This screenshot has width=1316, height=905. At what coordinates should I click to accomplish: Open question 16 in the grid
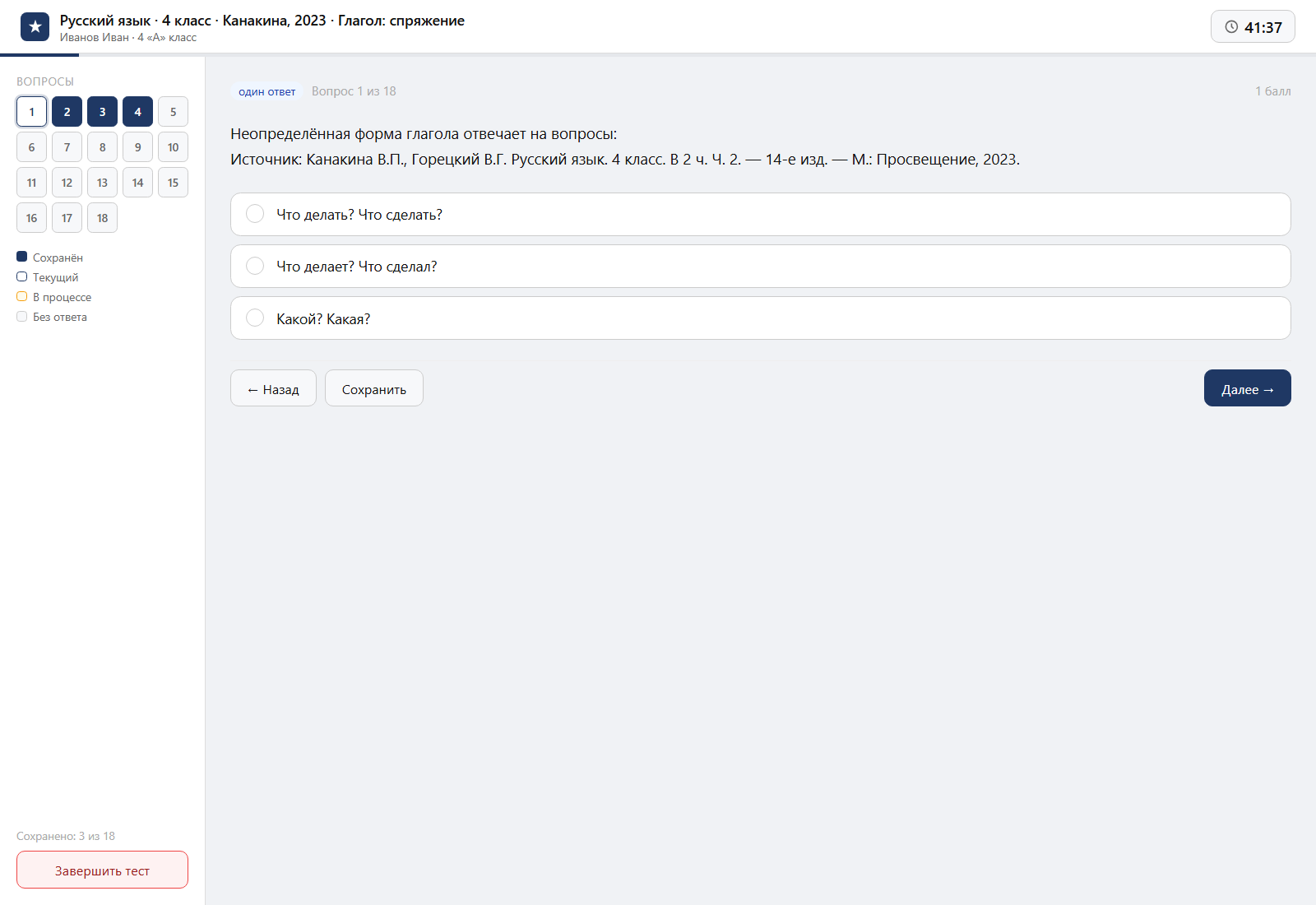pos(31,218)
